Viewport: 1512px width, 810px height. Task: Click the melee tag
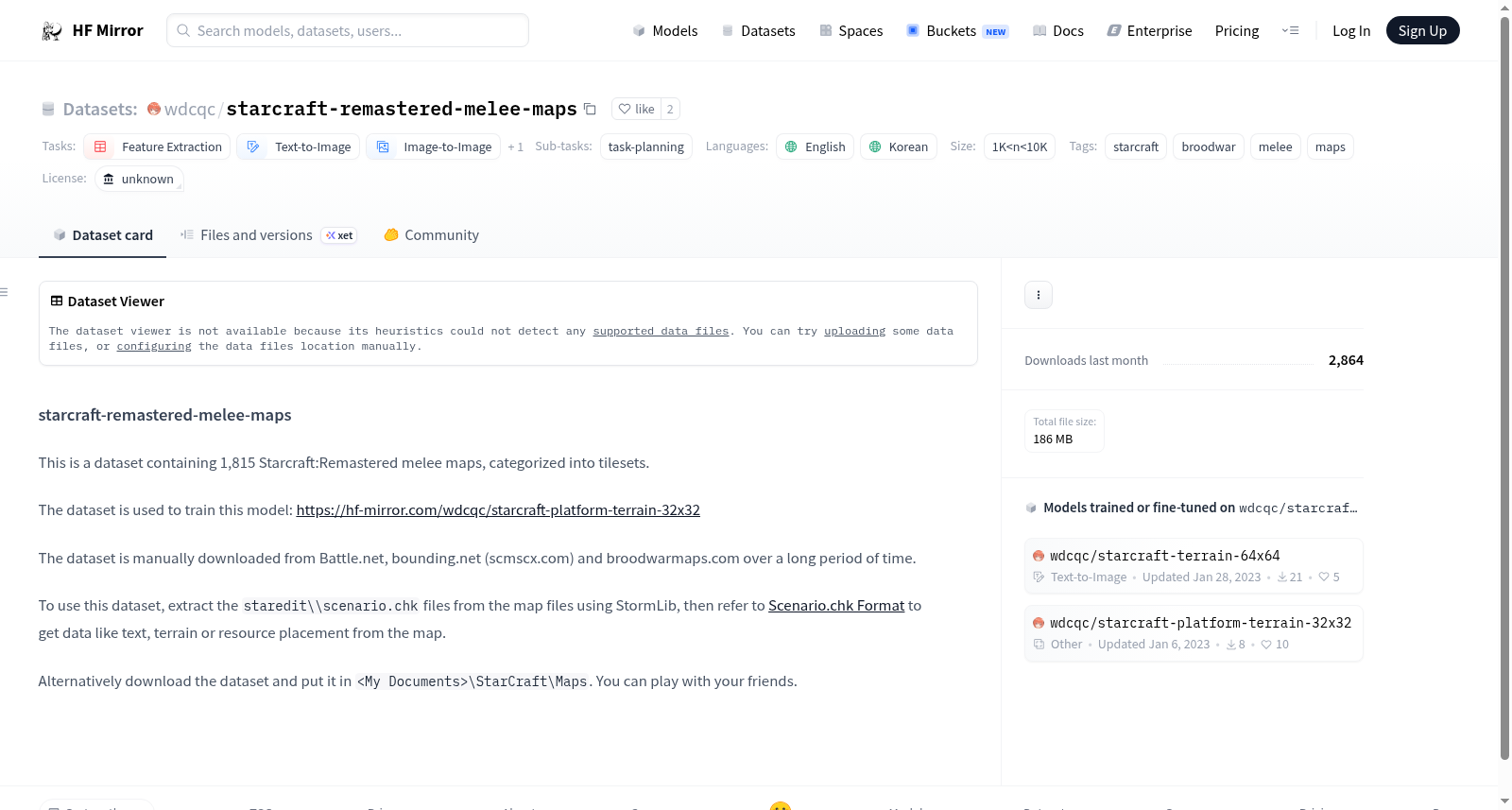tap(1276, 146)
